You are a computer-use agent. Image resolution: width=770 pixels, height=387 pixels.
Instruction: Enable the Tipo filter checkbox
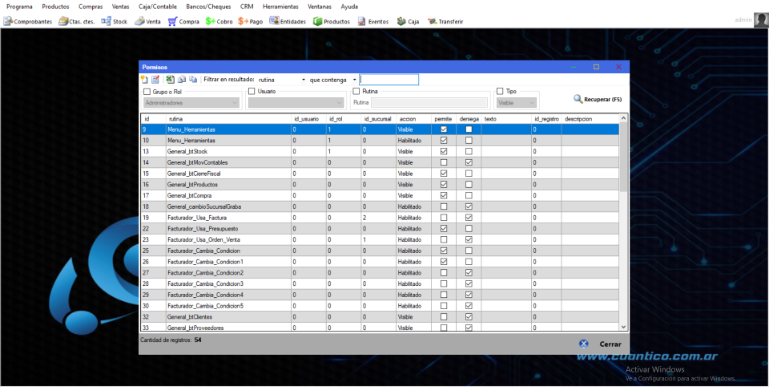(x=500, y=91)
